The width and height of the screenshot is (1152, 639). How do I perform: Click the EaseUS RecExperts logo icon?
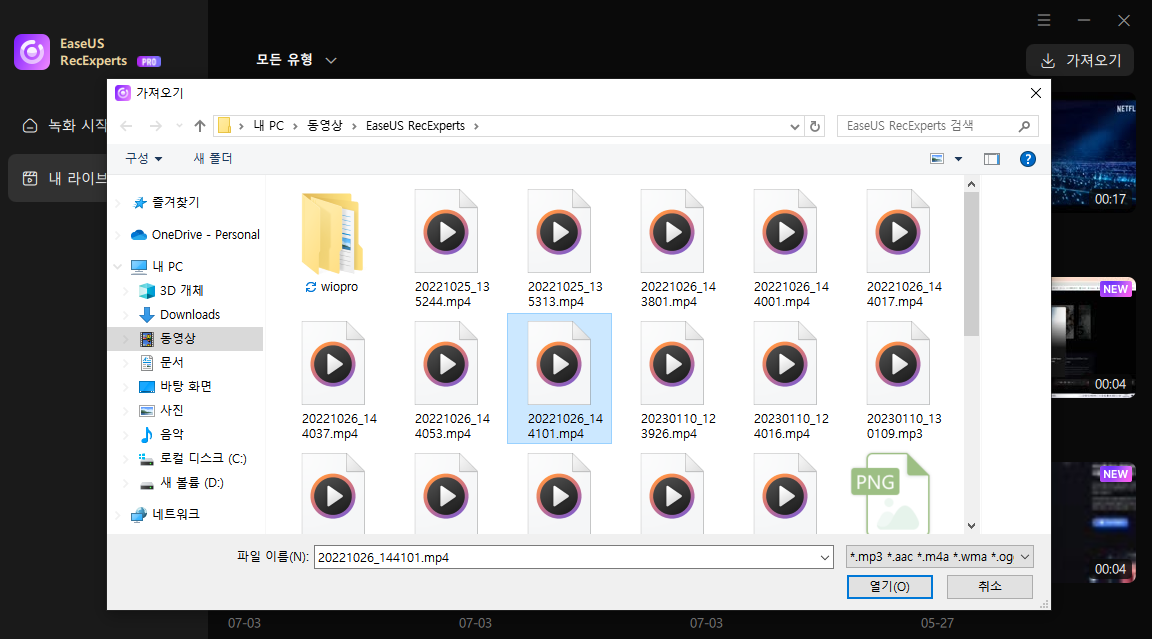coord(31,51)
